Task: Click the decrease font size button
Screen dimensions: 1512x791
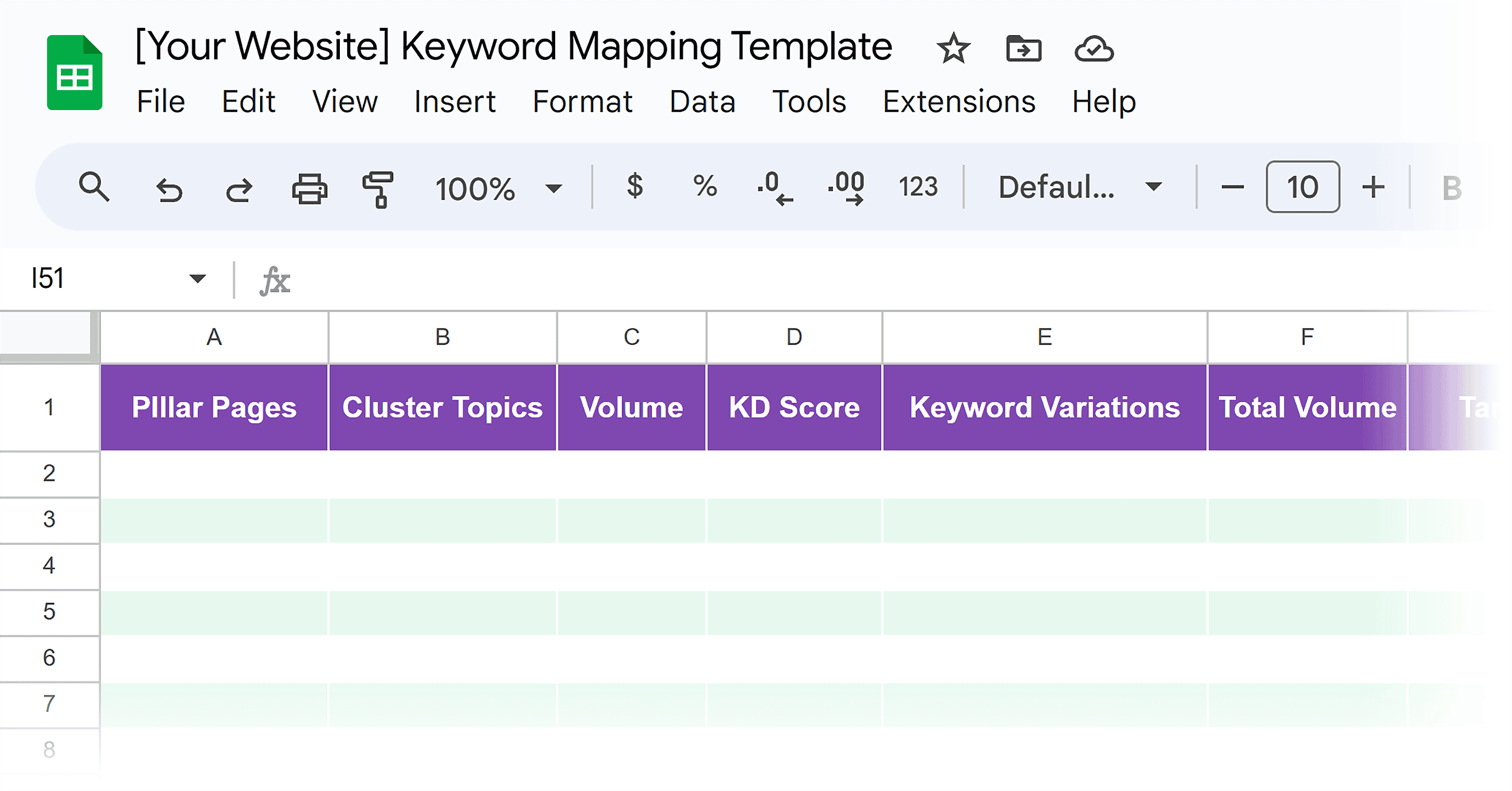Action: (1231, 188)
